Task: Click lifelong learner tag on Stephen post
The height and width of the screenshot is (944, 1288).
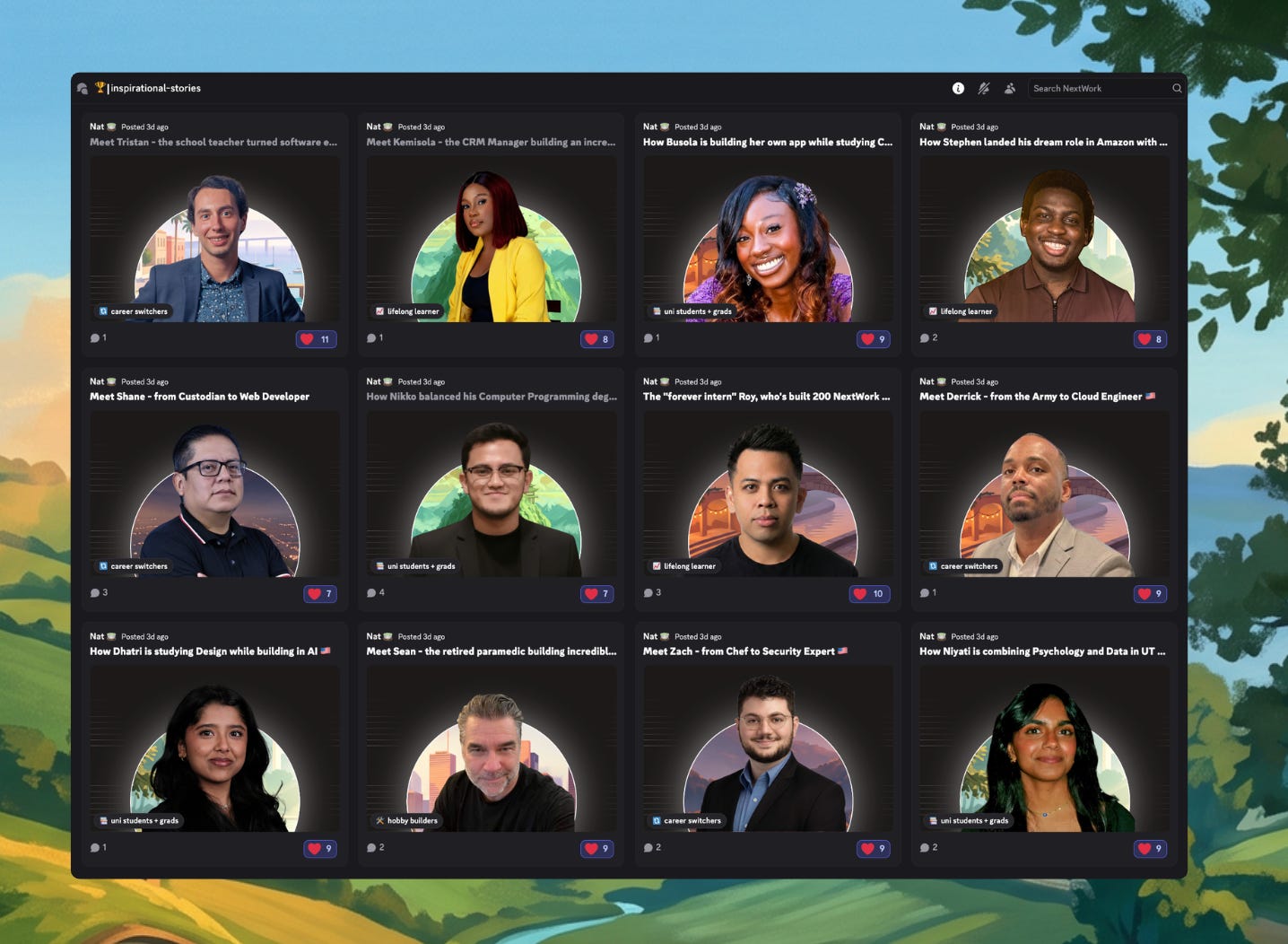Action: (961, 311)
